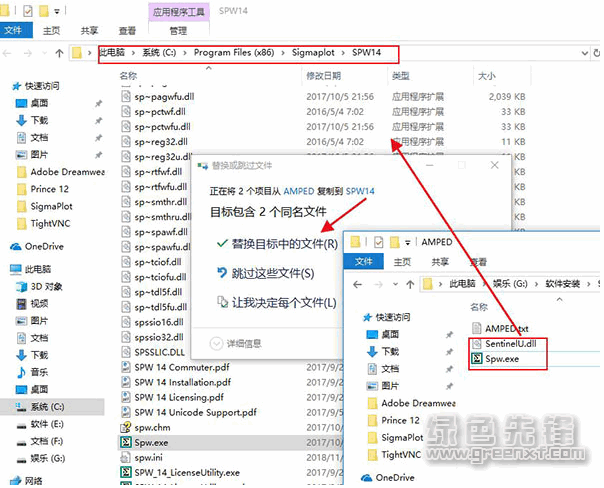Viewport: 604px width, 488px height.
Task: Click the 应用程序工具 contextual tab header
Action: click(179, 12)
